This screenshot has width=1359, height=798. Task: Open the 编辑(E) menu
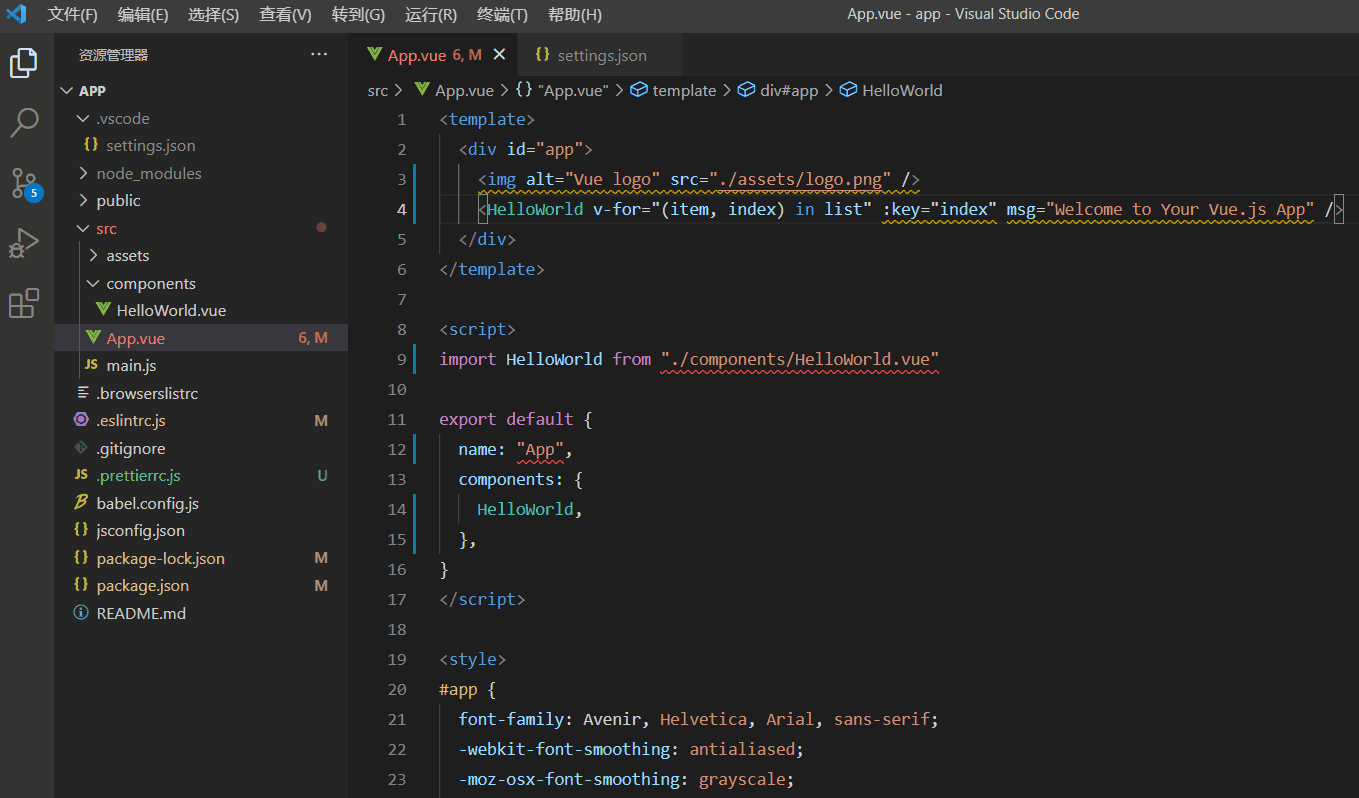143,14
